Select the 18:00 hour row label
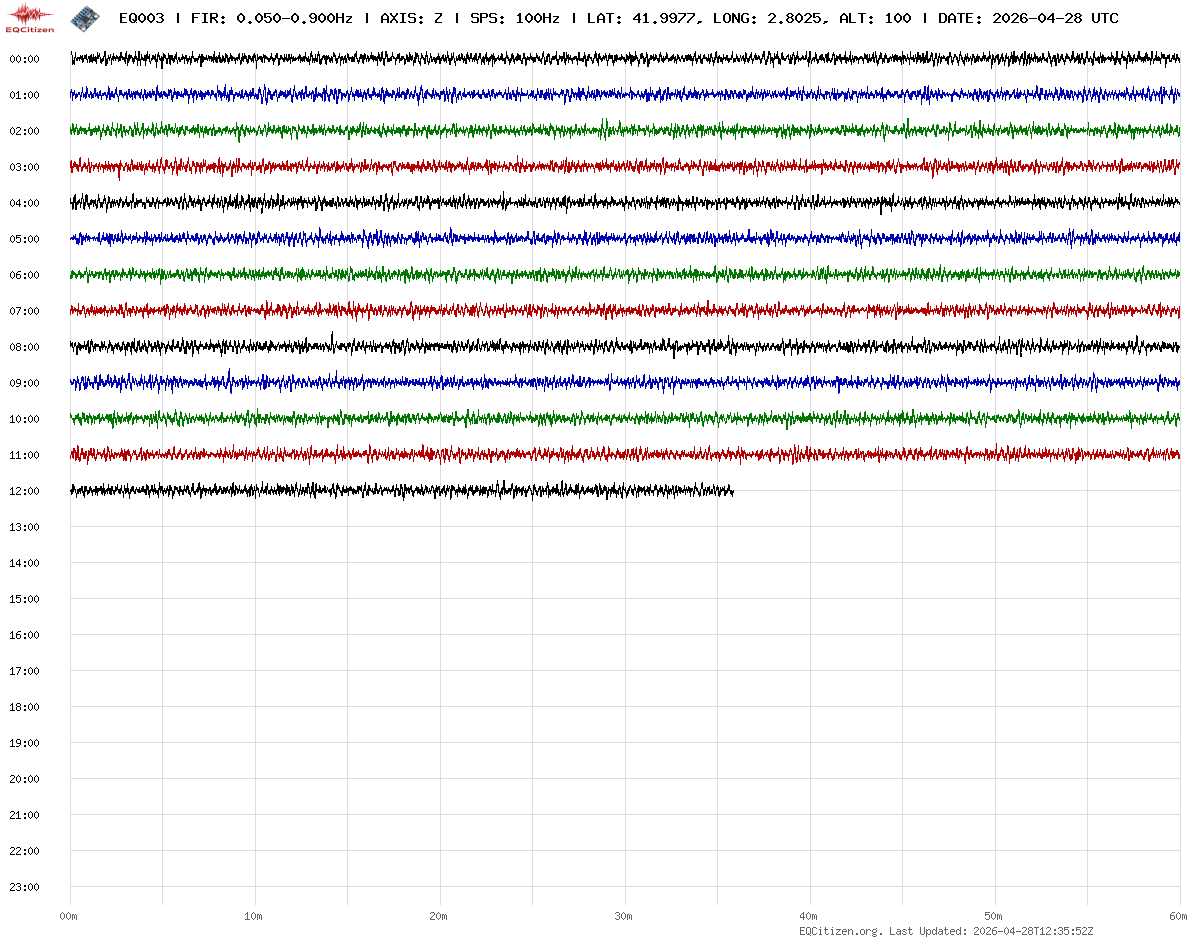1200x940 pixels. (x=24, y=707)
